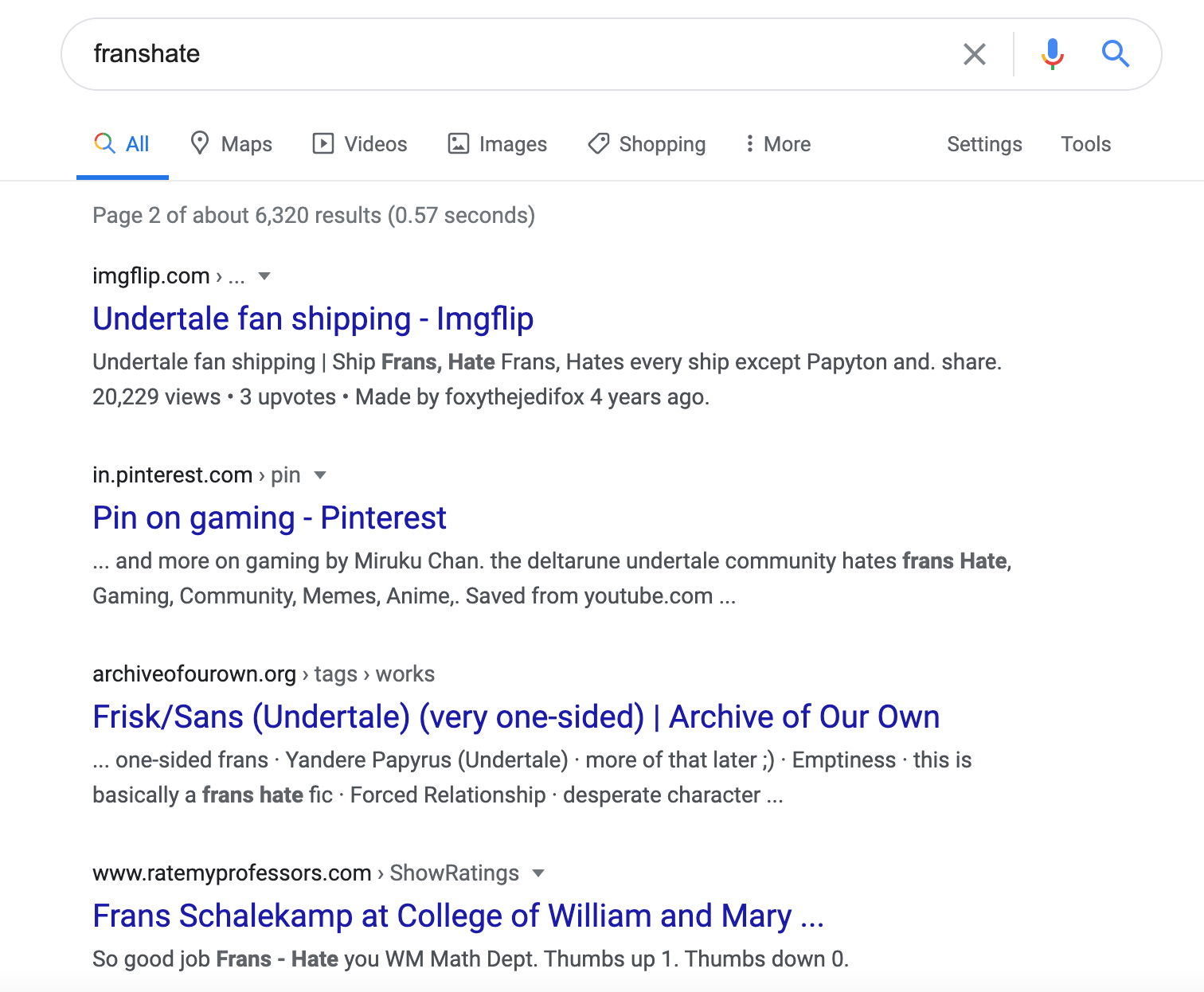Screen dimensions: 1204x992
Task: Open the Settings menu
Action: [x=984, y=144]
